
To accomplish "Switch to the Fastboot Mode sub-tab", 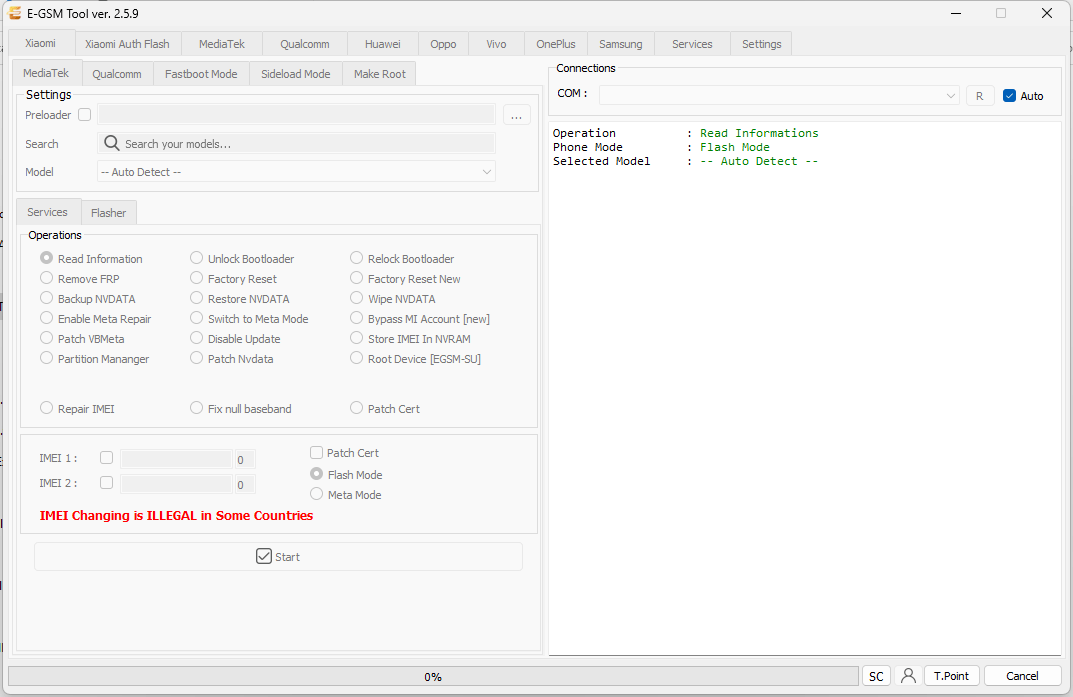I will click(x=201, y=74).
